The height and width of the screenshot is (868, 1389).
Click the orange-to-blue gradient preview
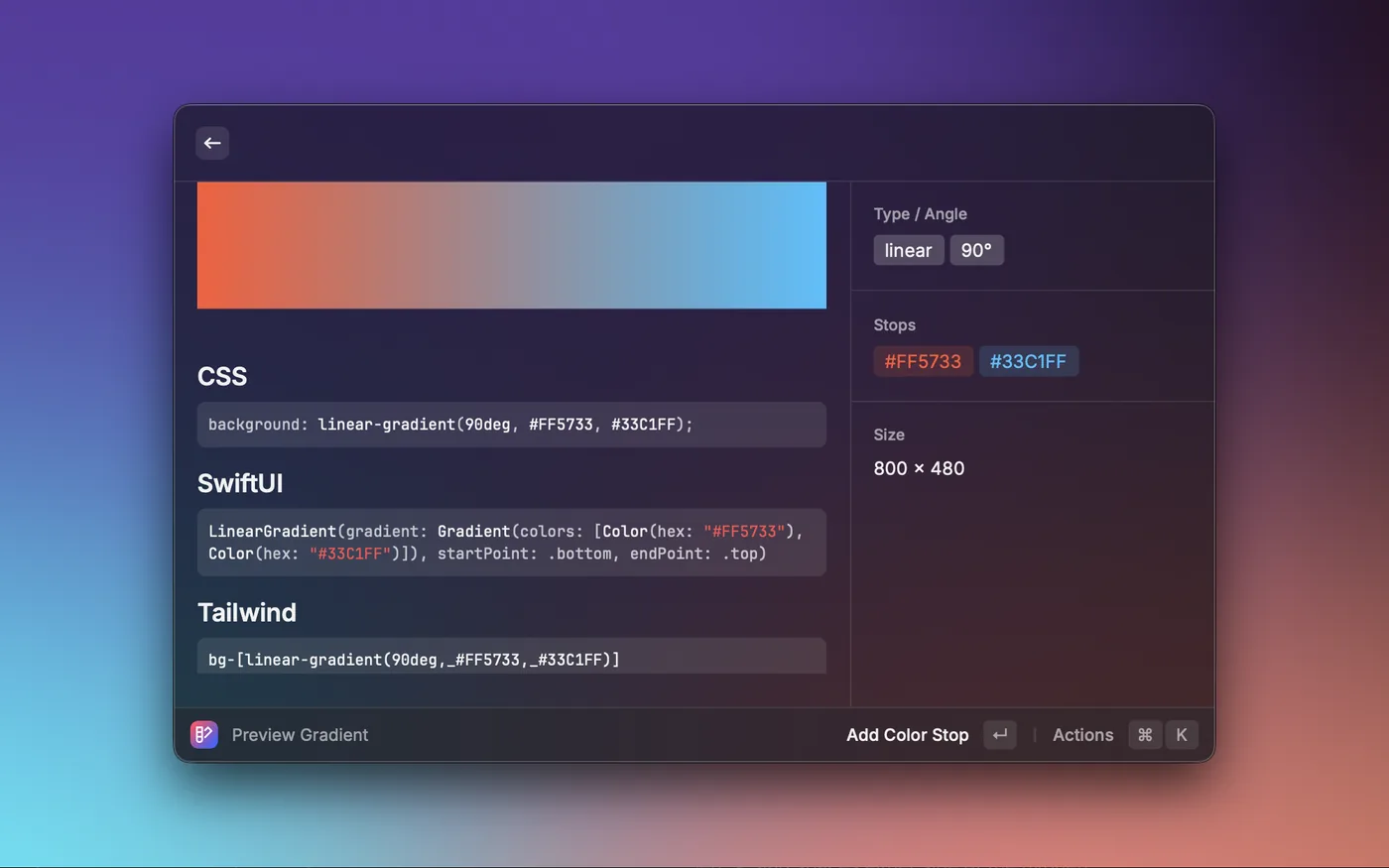coord(512,245)
